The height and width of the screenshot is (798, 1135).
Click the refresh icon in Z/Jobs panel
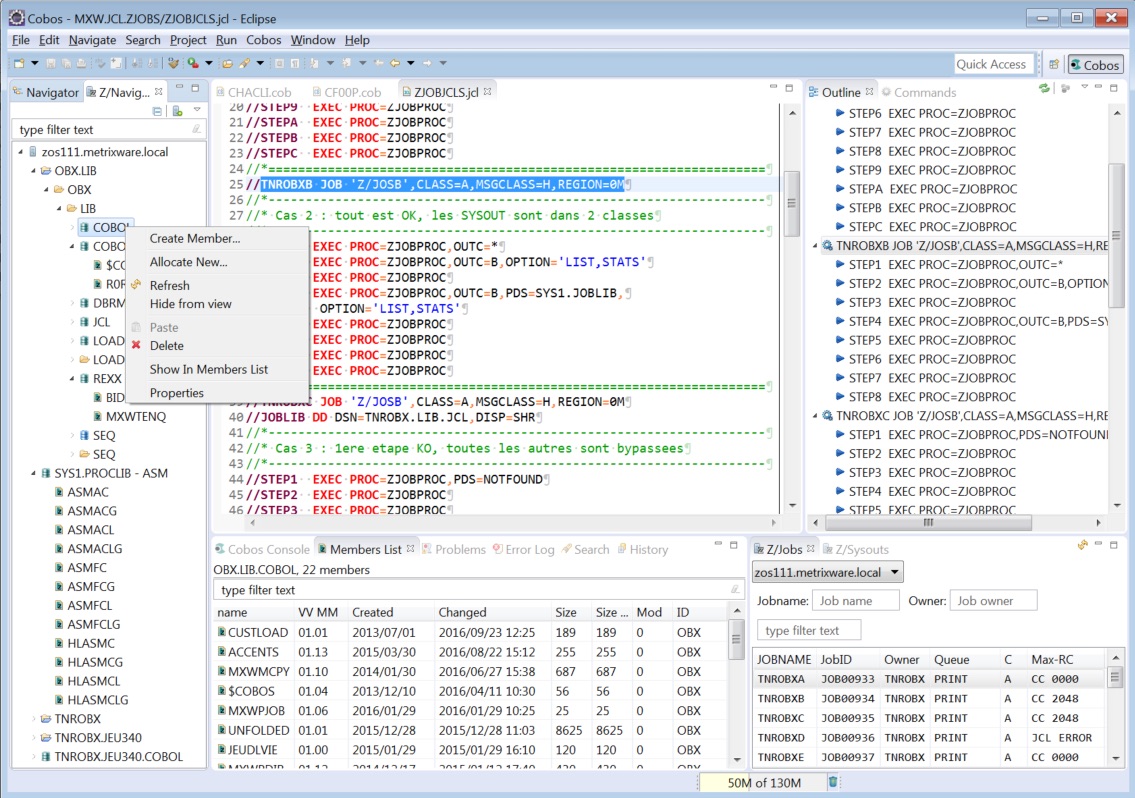click(1082, 545)
